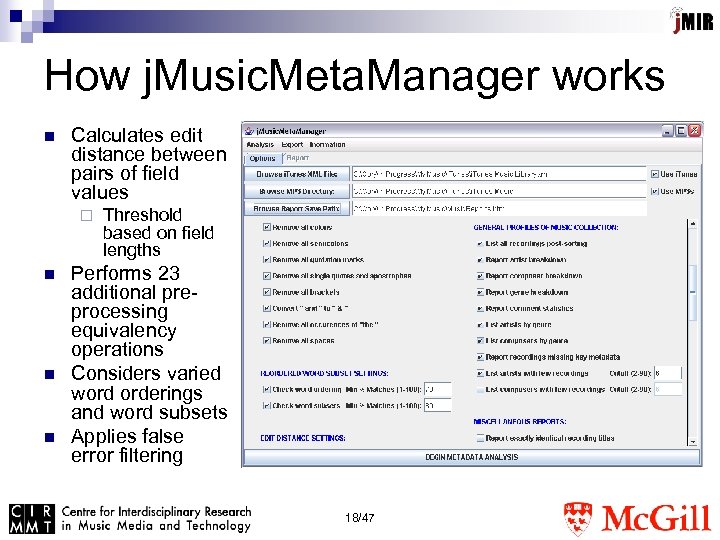Toggle Report genre breakdown checkbox
Viewport: 720px width, 540px height.
pyautogui.click(x=480, y=292)
